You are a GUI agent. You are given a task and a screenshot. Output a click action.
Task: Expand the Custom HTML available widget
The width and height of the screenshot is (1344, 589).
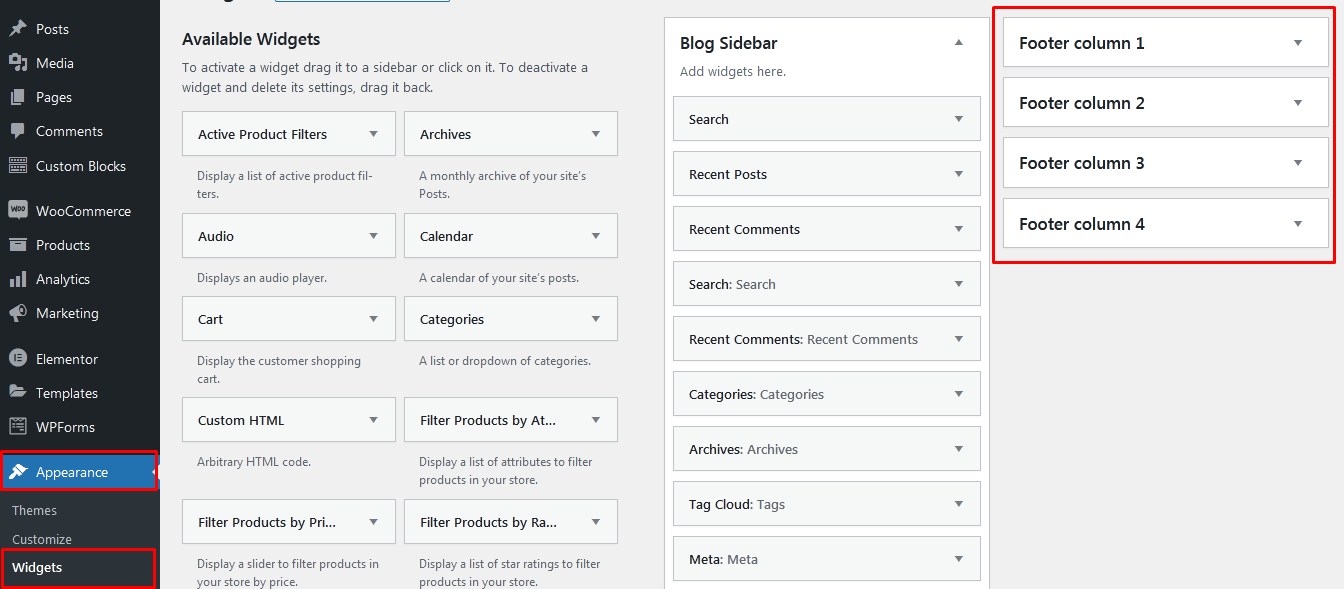point(374,420)
